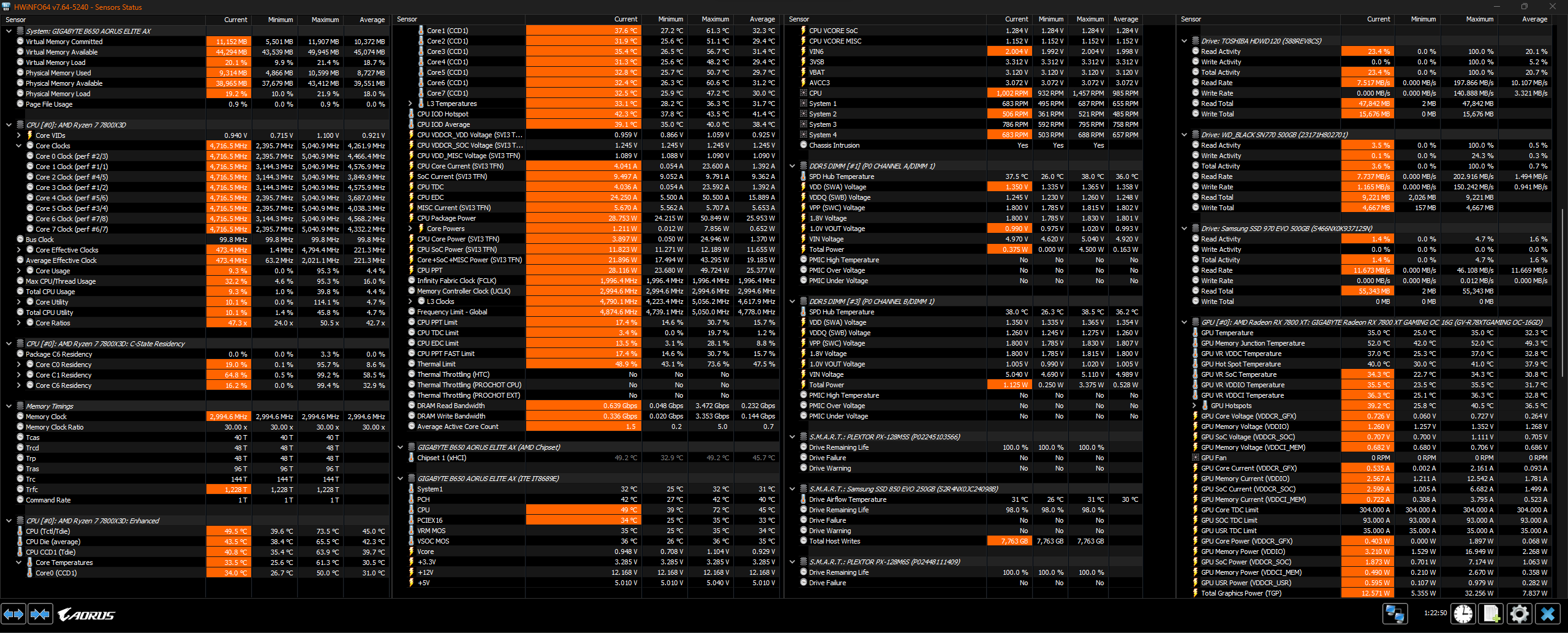Click the icon beside DRAM Read Bandwidth

[x=412, y=406]
